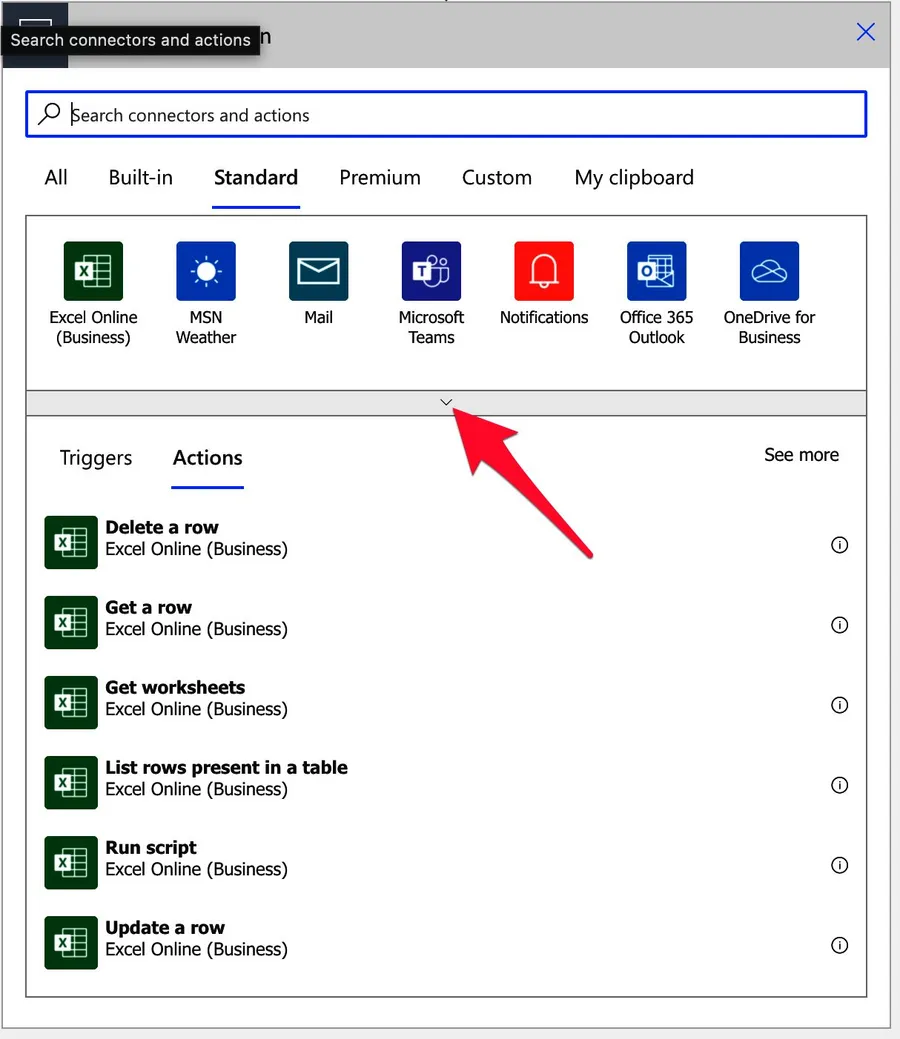The image size is (900, 1039).
Task: Open the Excel Online (Business) connector
Action: point(93,271)
